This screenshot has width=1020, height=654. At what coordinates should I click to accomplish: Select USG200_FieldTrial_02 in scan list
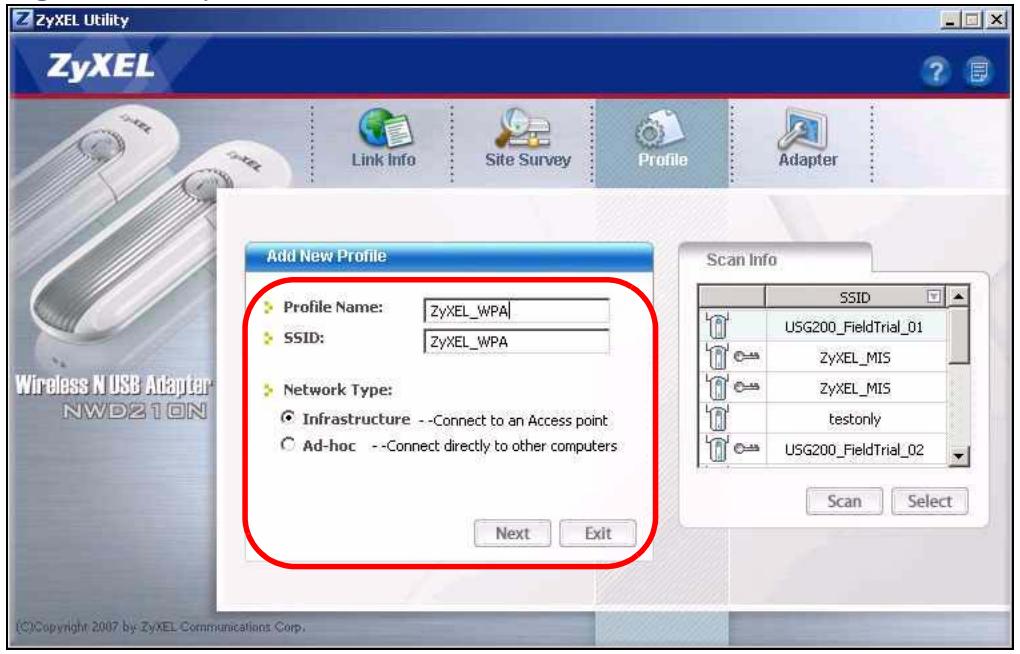tap(853, 450)
